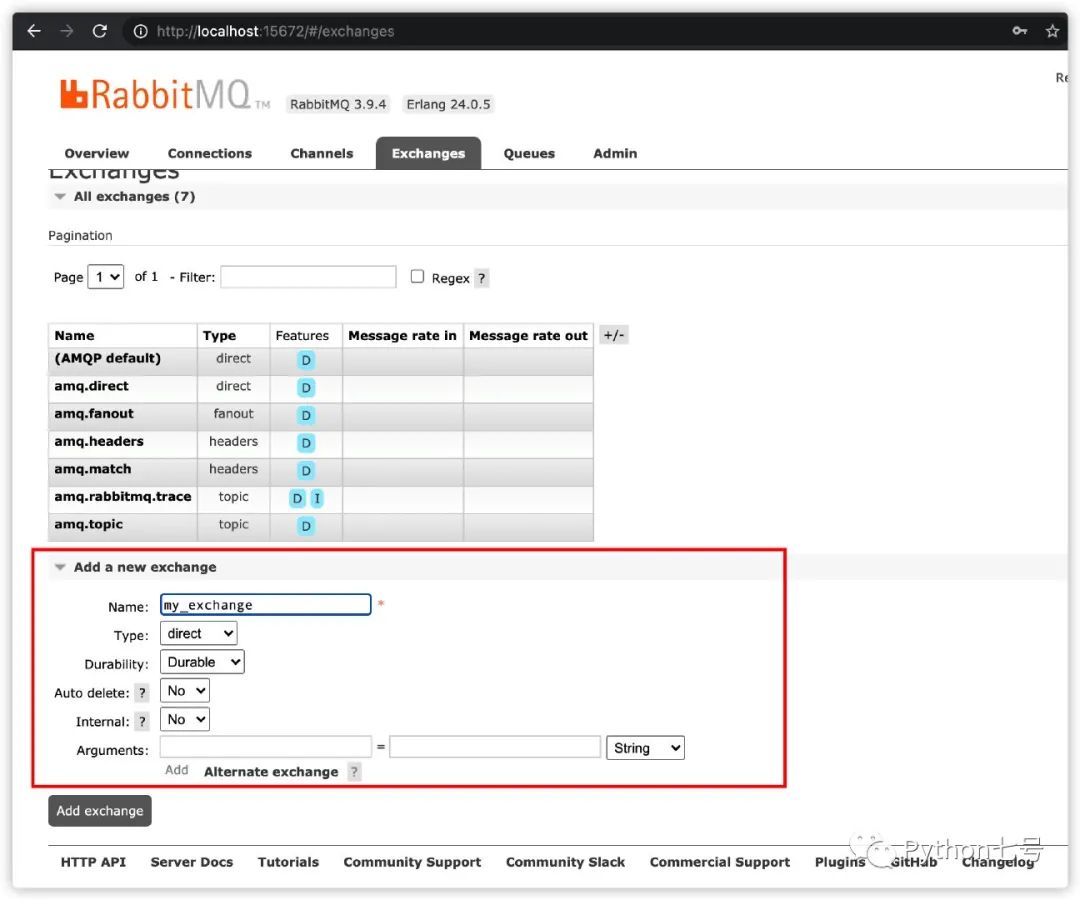Click the browser address bar URL
Image resolution: width=1080 pixels, height=900 pixels.
coord(276,31)
